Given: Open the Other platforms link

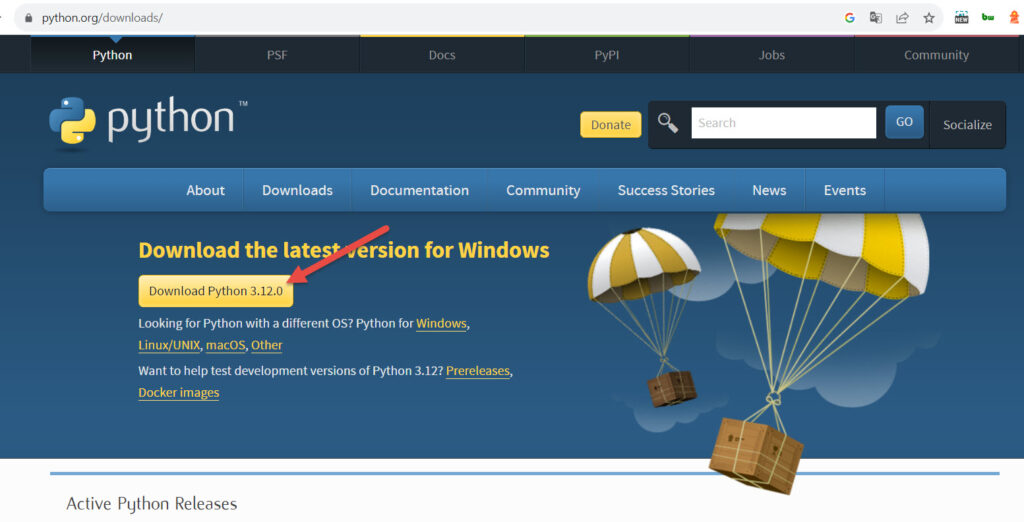Looking at the screenshot, I should pyautogui.click(x=266, y=345).
